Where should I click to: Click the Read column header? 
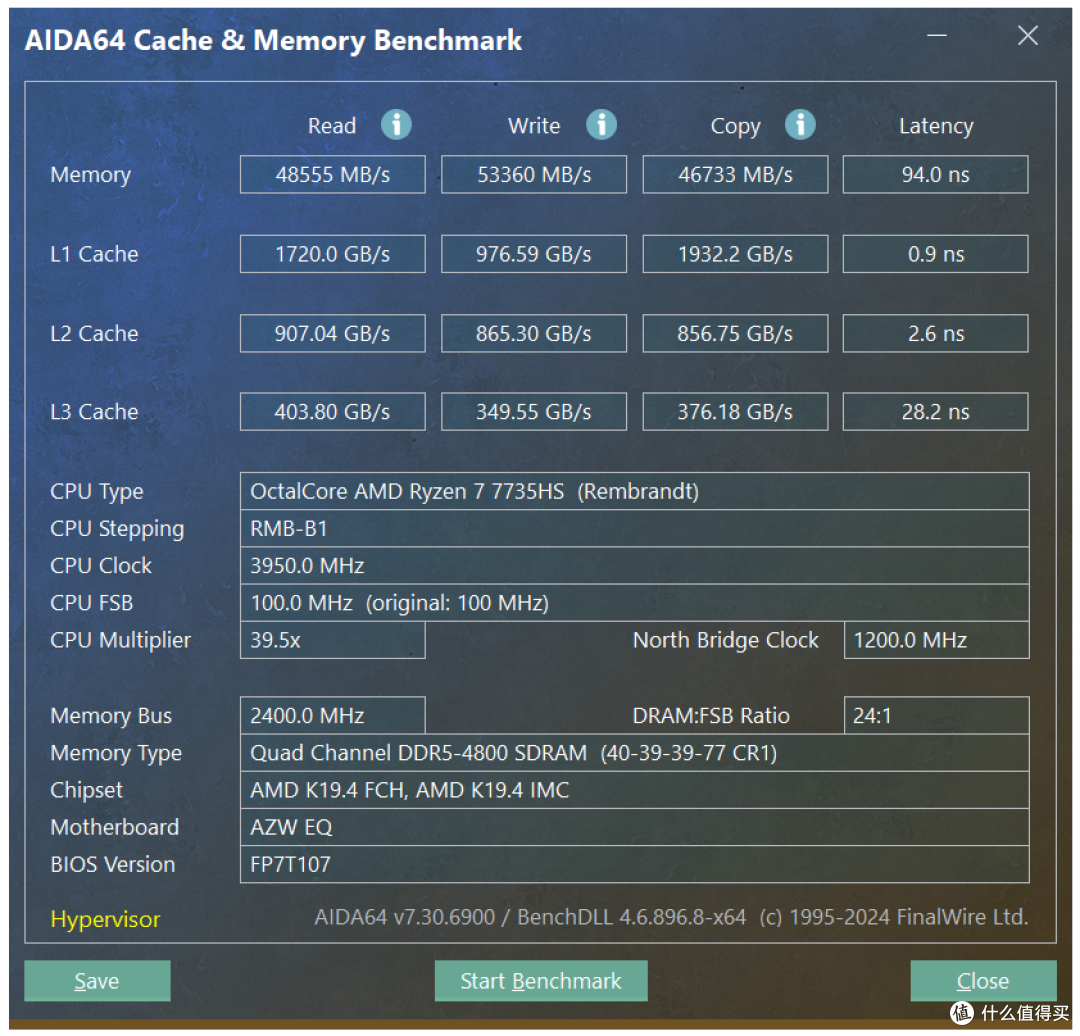332,126
